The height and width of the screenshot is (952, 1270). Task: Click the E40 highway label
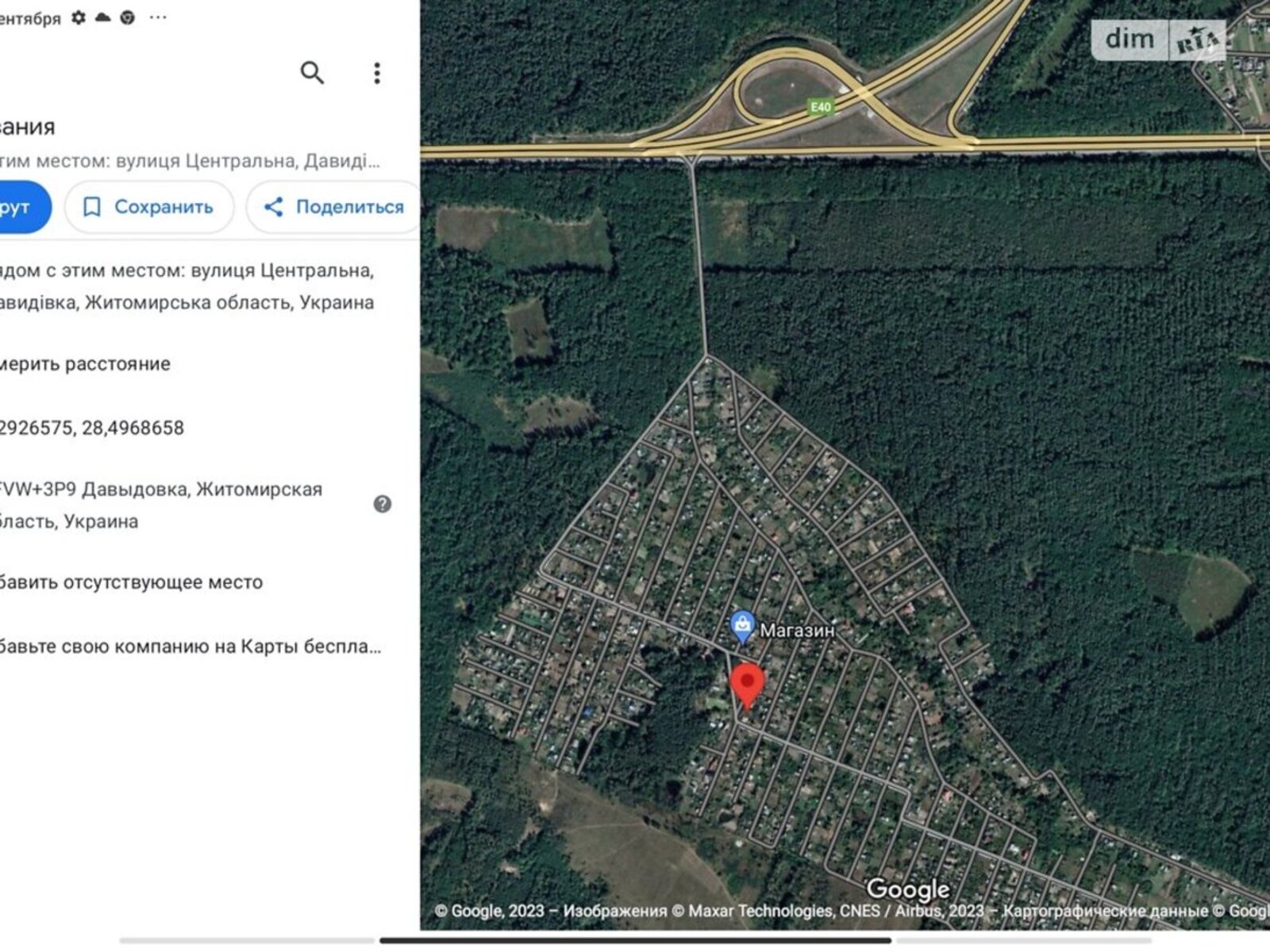[821, 107]
